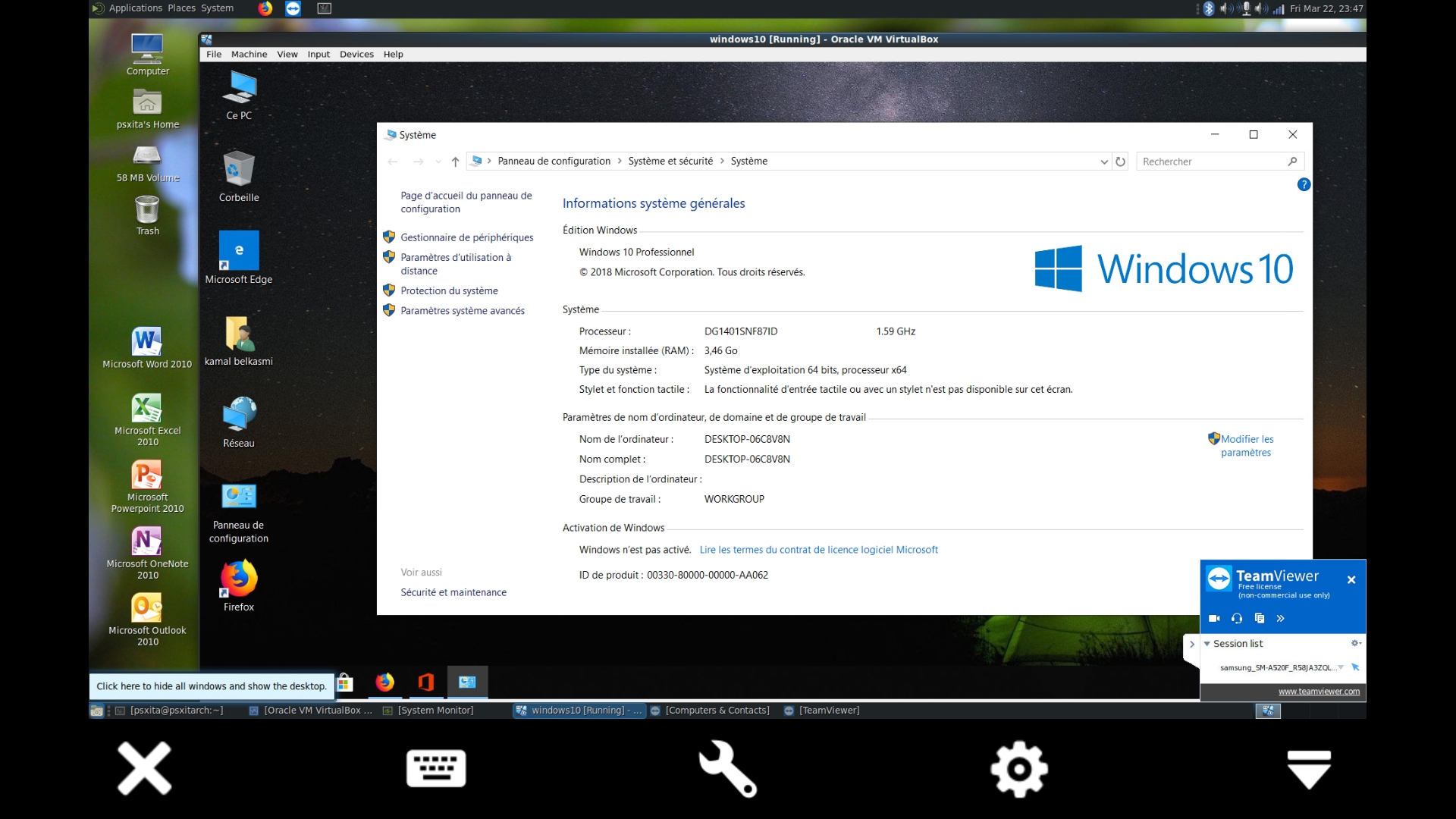
Task: Open the Devices menu in VirtualBox
Action: 356,55
